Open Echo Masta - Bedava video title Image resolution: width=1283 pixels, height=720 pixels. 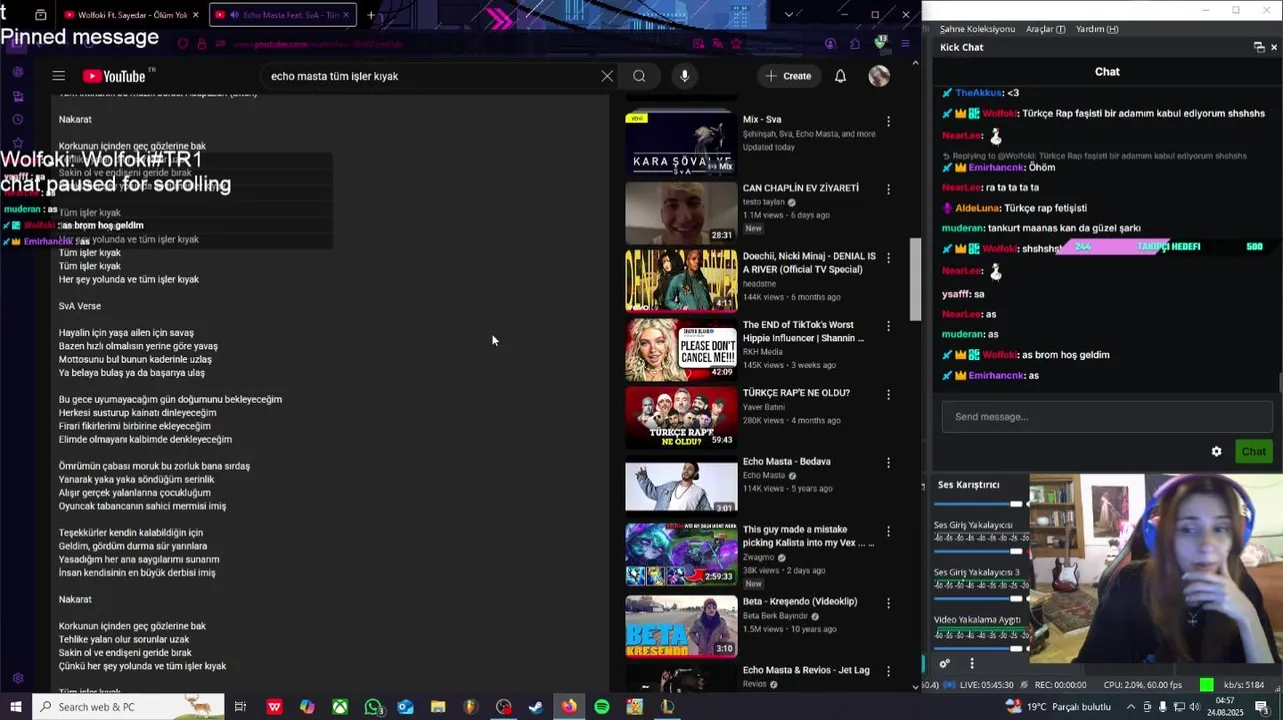click(x=787, y=461)
